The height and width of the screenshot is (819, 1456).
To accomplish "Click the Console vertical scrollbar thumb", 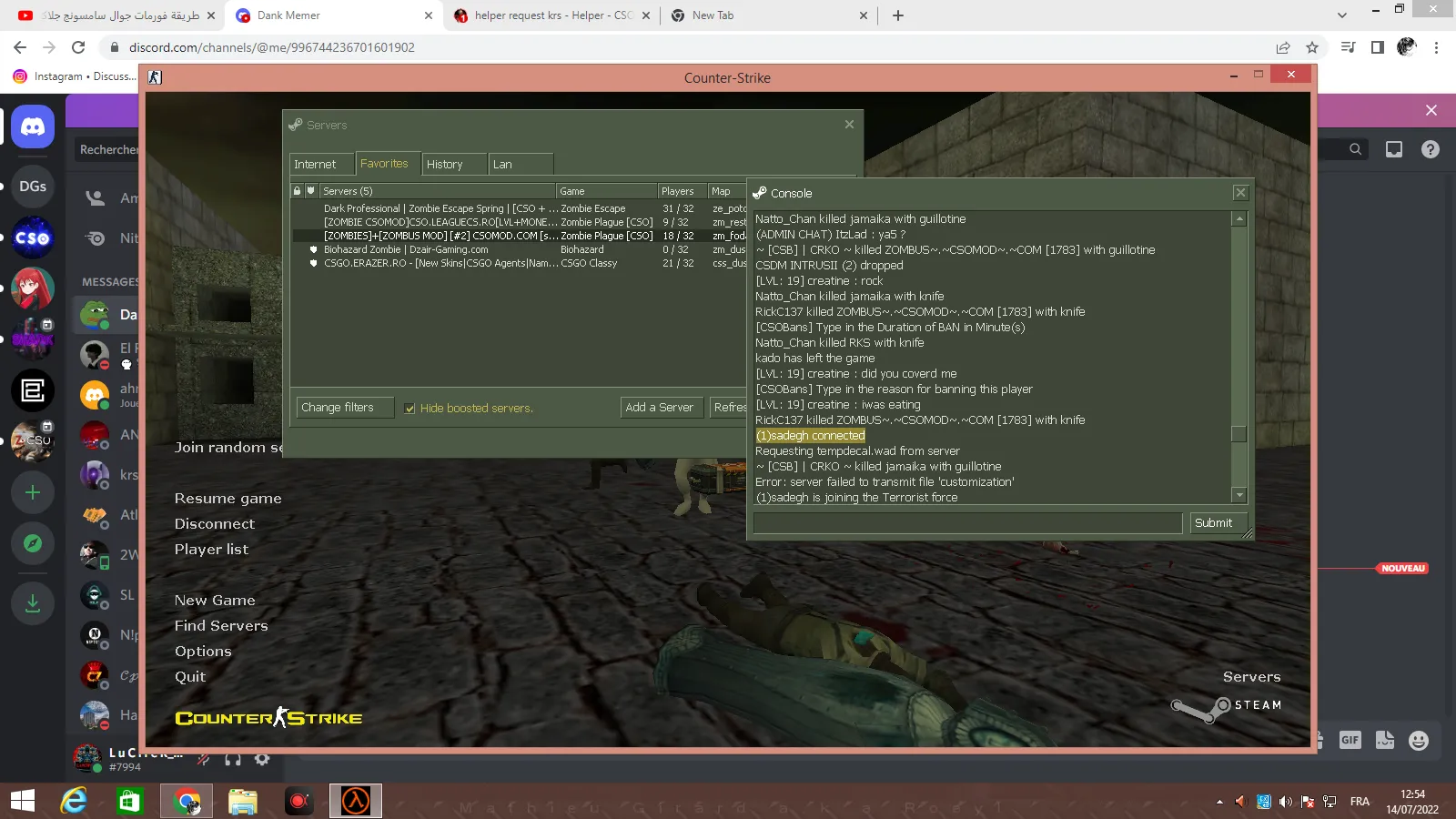I will [x=1239, y=434].
